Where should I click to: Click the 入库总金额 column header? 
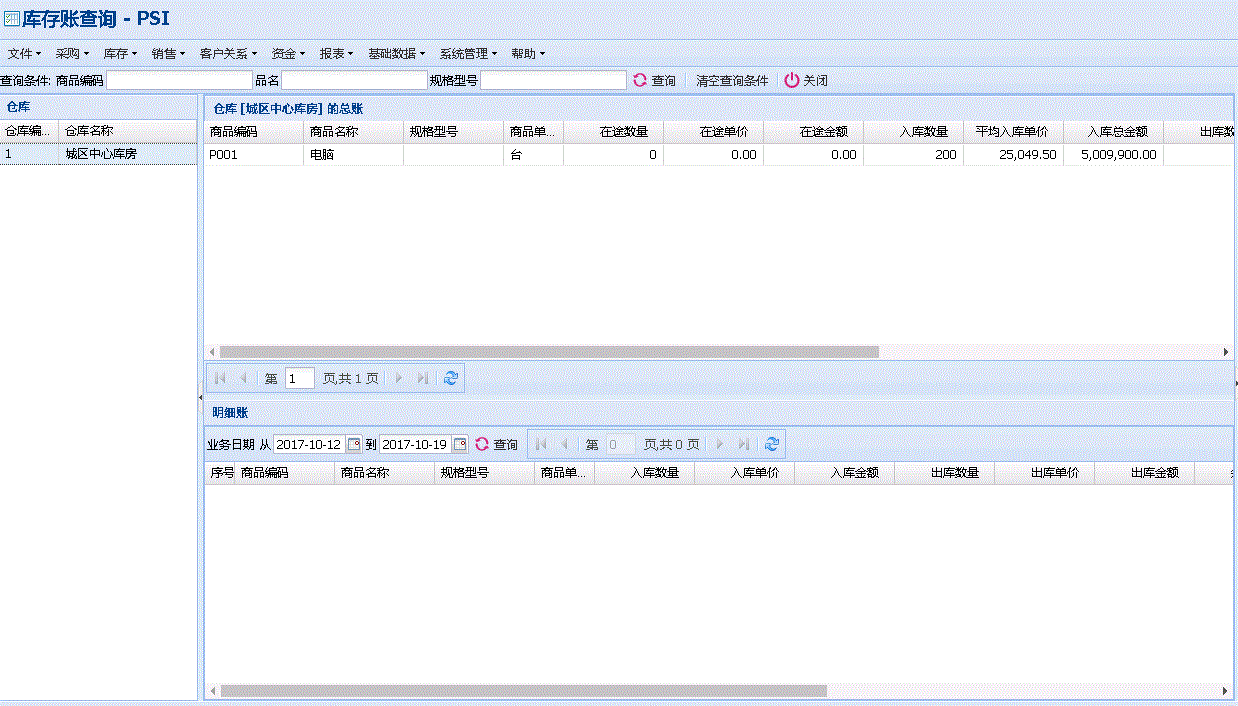(1113, 132)
